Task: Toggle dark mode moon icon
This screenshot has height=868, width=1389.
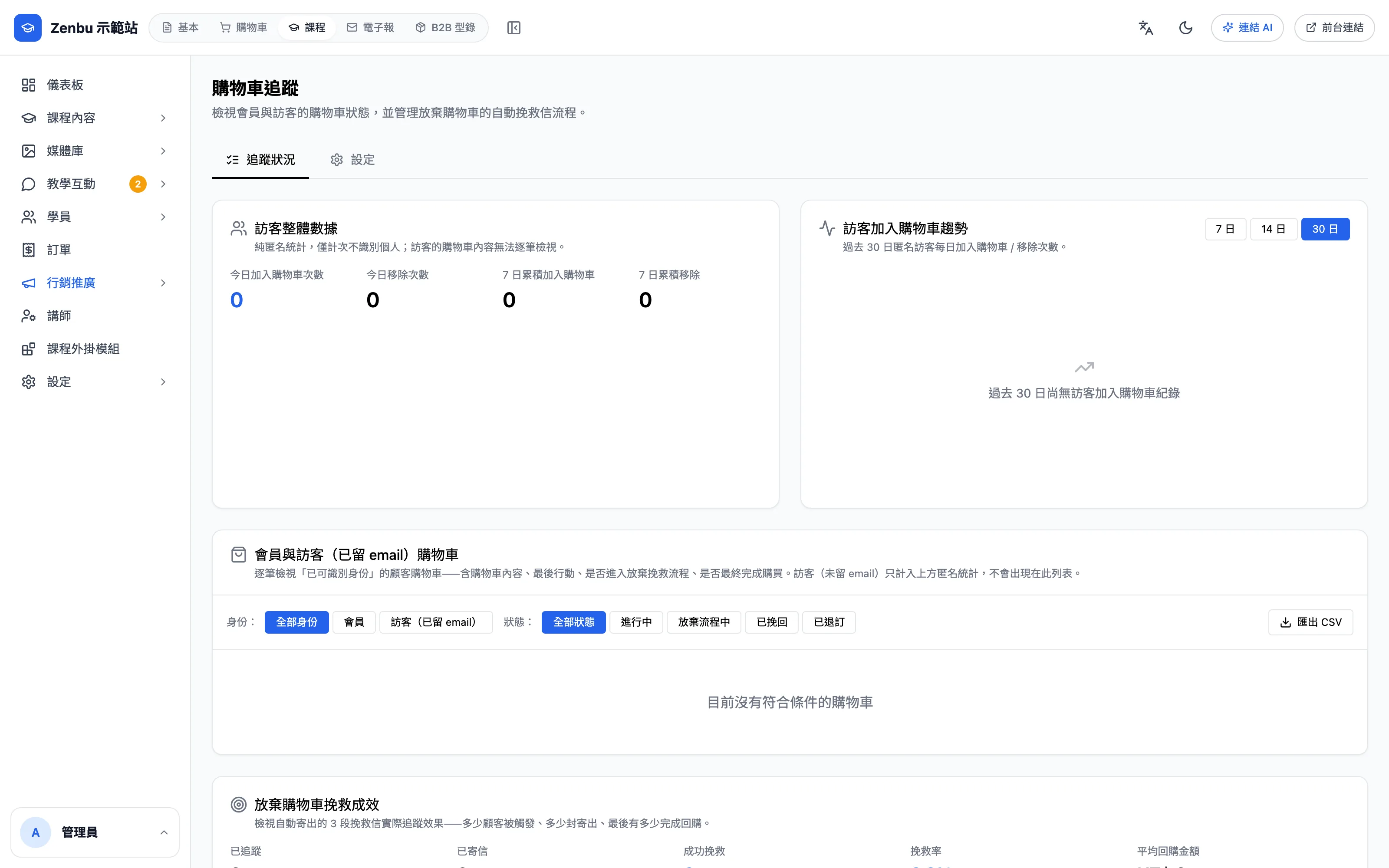Action: [x=1186, y=27]
